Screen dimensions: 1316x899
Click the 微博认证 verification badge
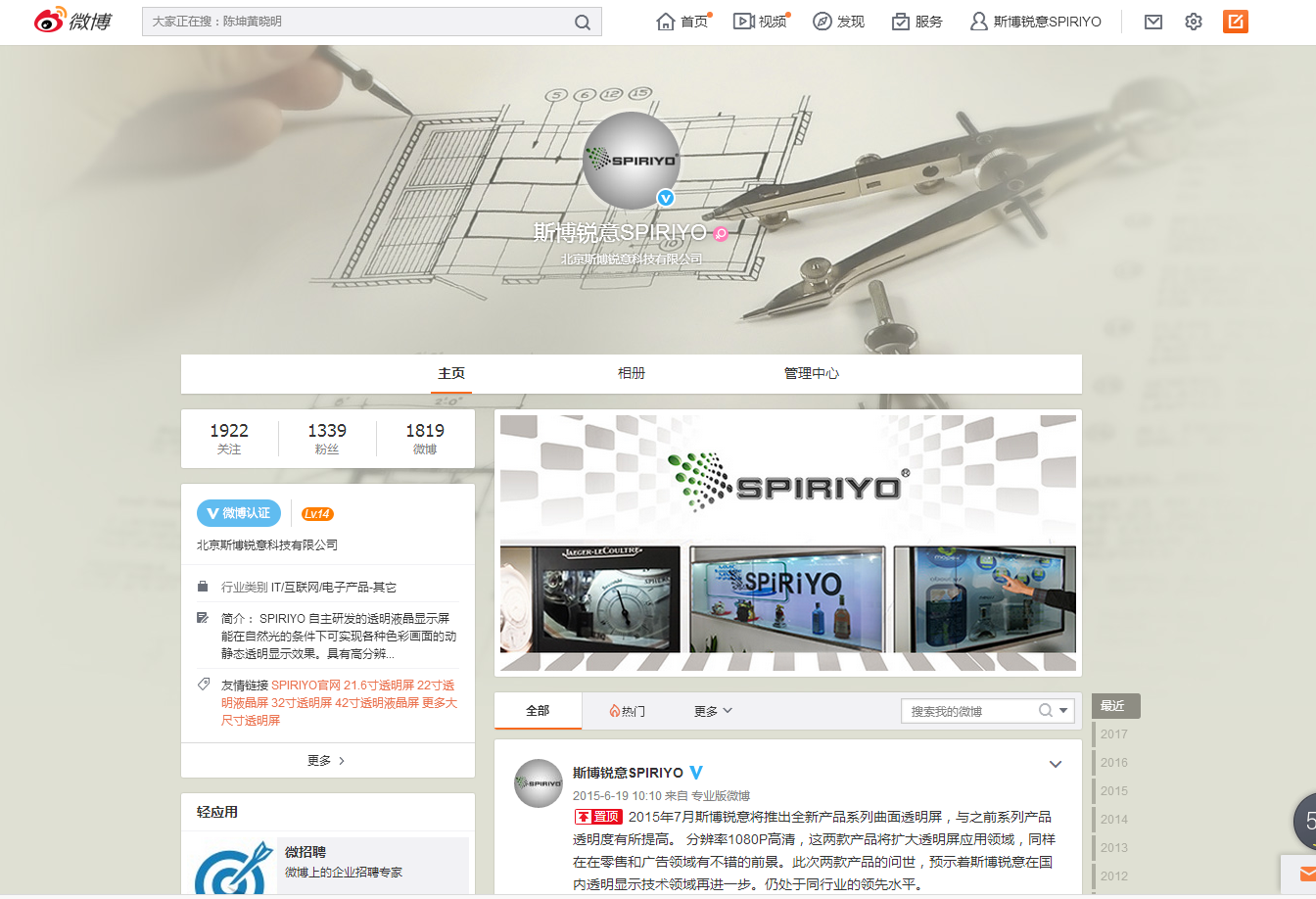[x=239, y=513]
